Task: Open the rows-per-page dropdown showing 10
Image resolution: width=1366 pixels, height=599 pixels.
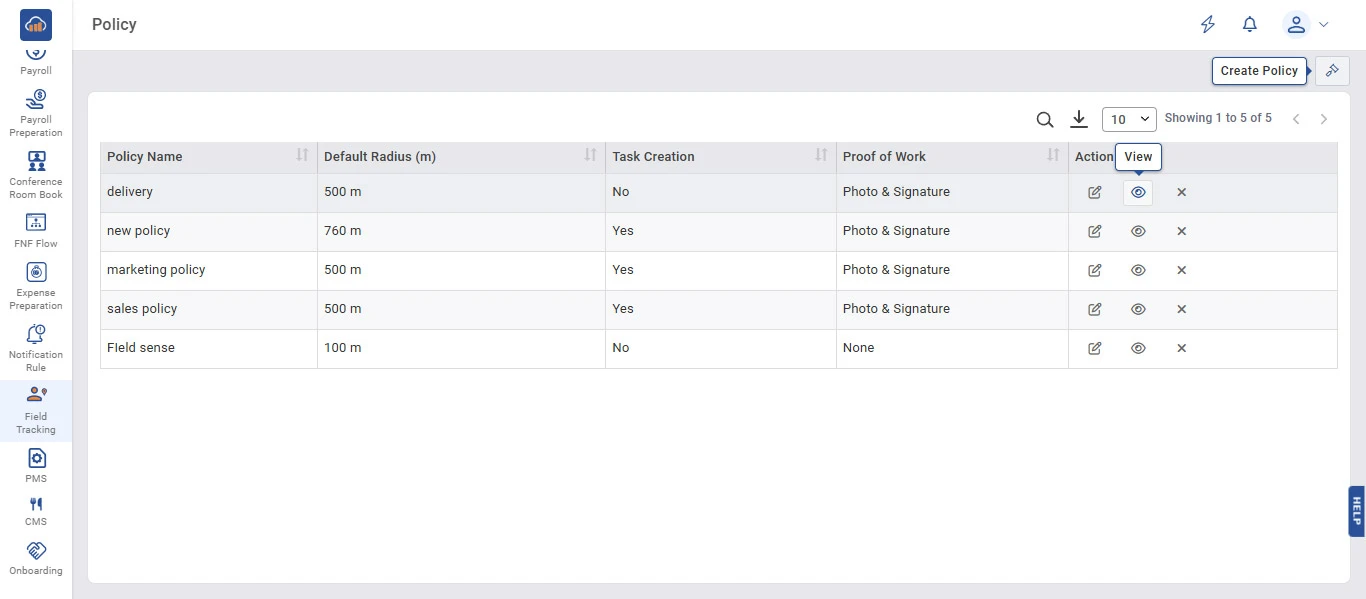Action: pyautogui.click(x=1129, y=119)
